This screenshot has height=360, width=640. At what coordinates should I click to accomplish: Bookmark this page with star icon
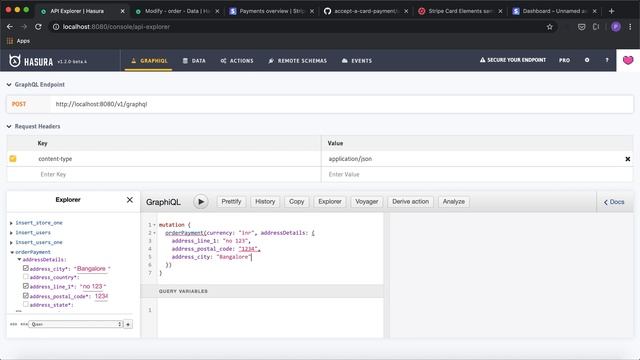click(549, 27)
